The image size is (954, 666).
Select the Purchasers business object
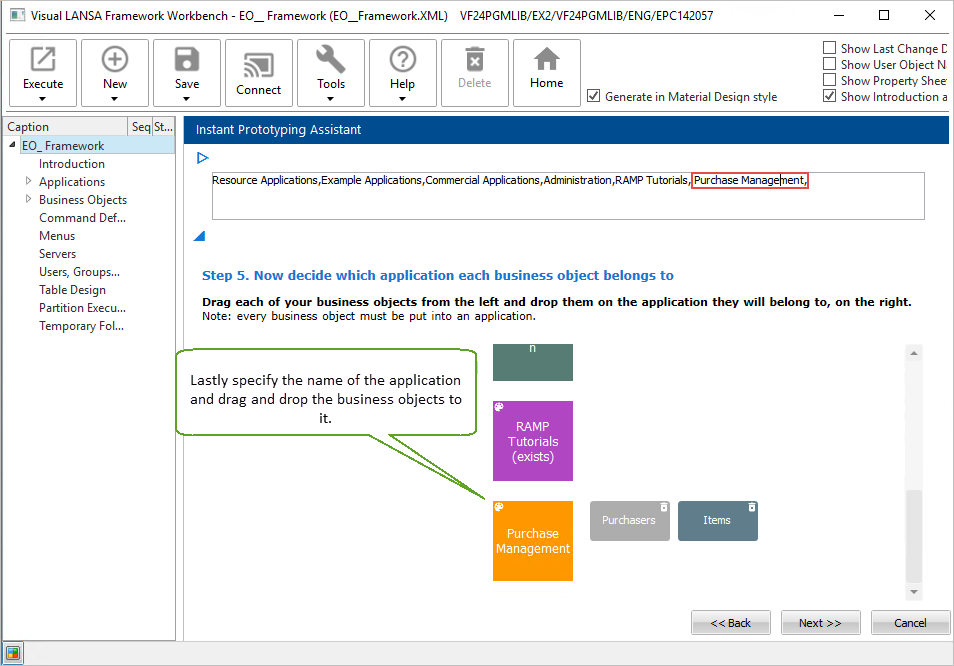(629, 521)
